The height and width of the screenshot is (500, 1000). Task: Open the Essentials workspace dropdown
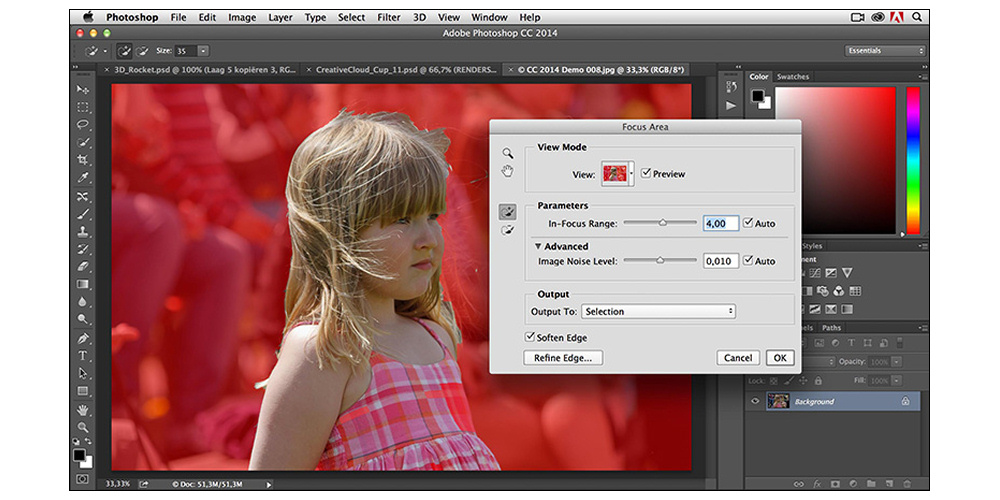tap(885, 50)
